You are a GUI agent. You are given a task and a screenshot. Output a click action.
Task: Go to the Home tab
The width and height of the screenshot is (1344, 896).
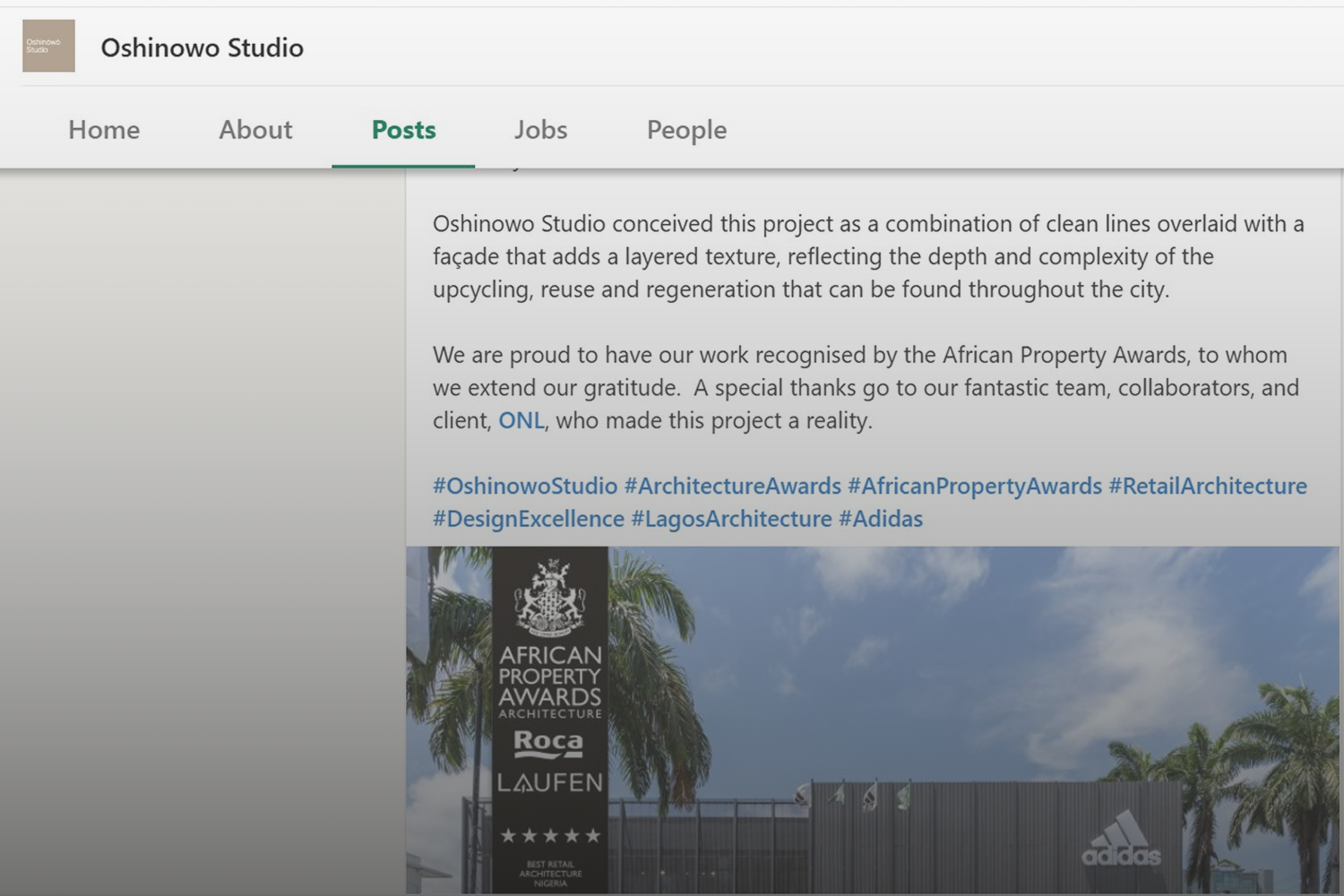coord(104,130)
